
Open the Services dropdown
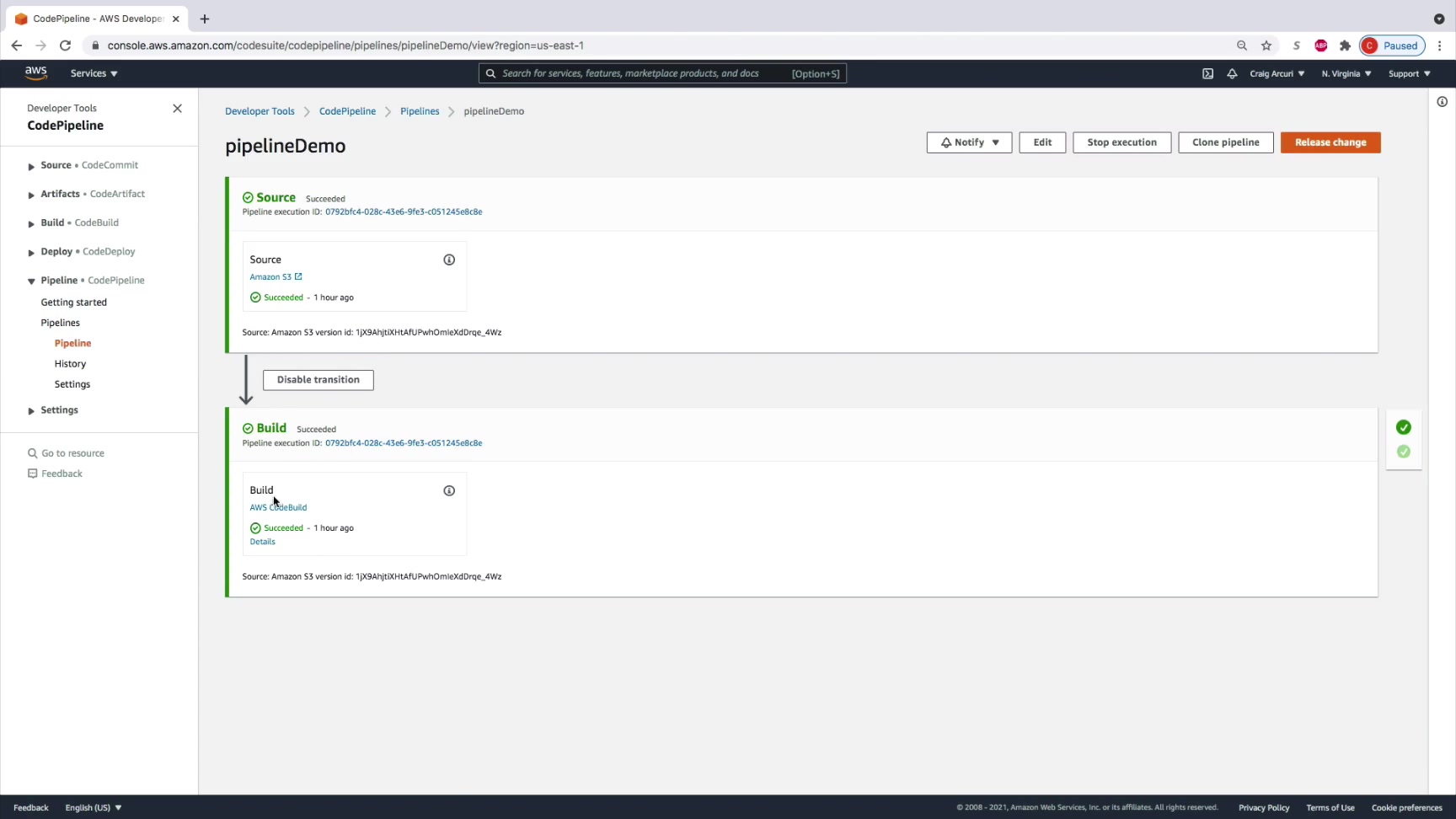tap(94, 73)
